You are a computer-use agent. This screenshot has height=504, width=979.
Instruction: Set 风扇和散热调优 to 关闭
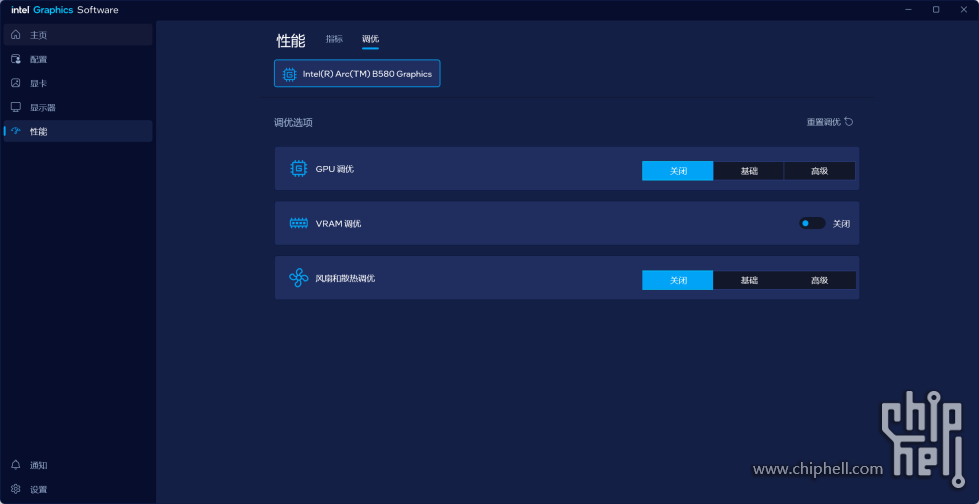point(678,280)
